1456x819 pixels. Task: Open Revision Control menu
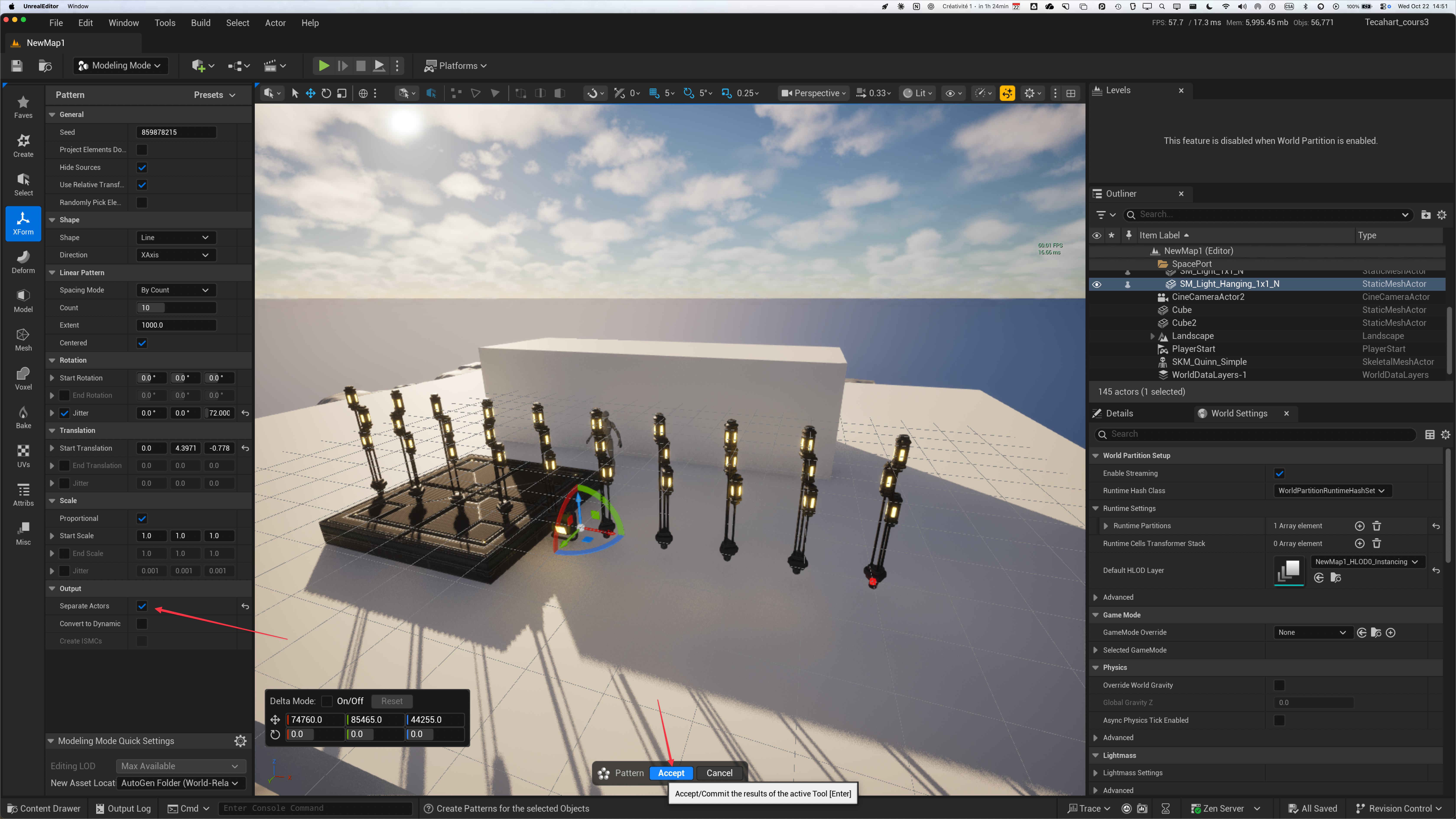(1398, 809)
